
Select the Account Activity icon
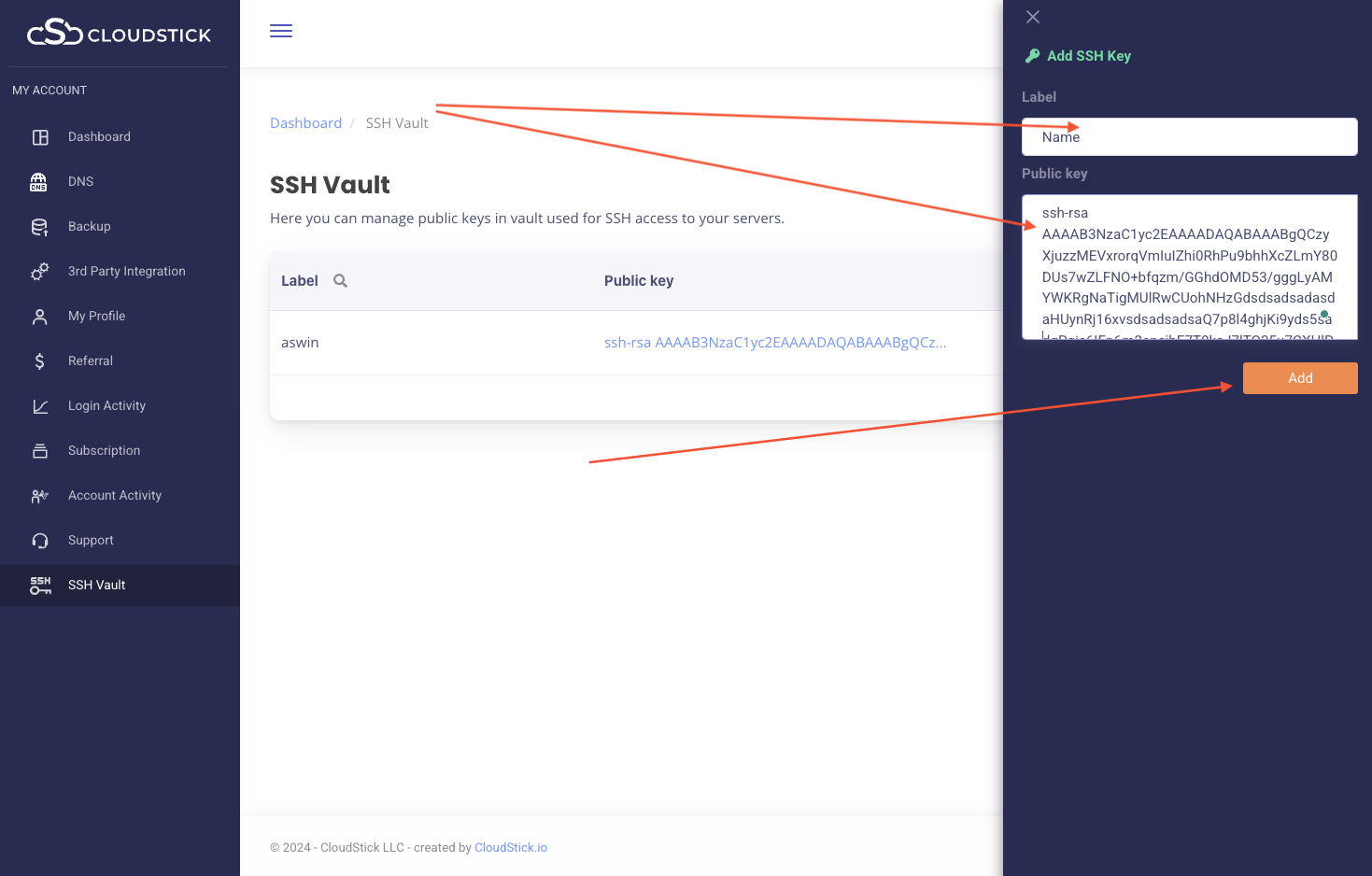pyautogui.click(x=39, y=495)
